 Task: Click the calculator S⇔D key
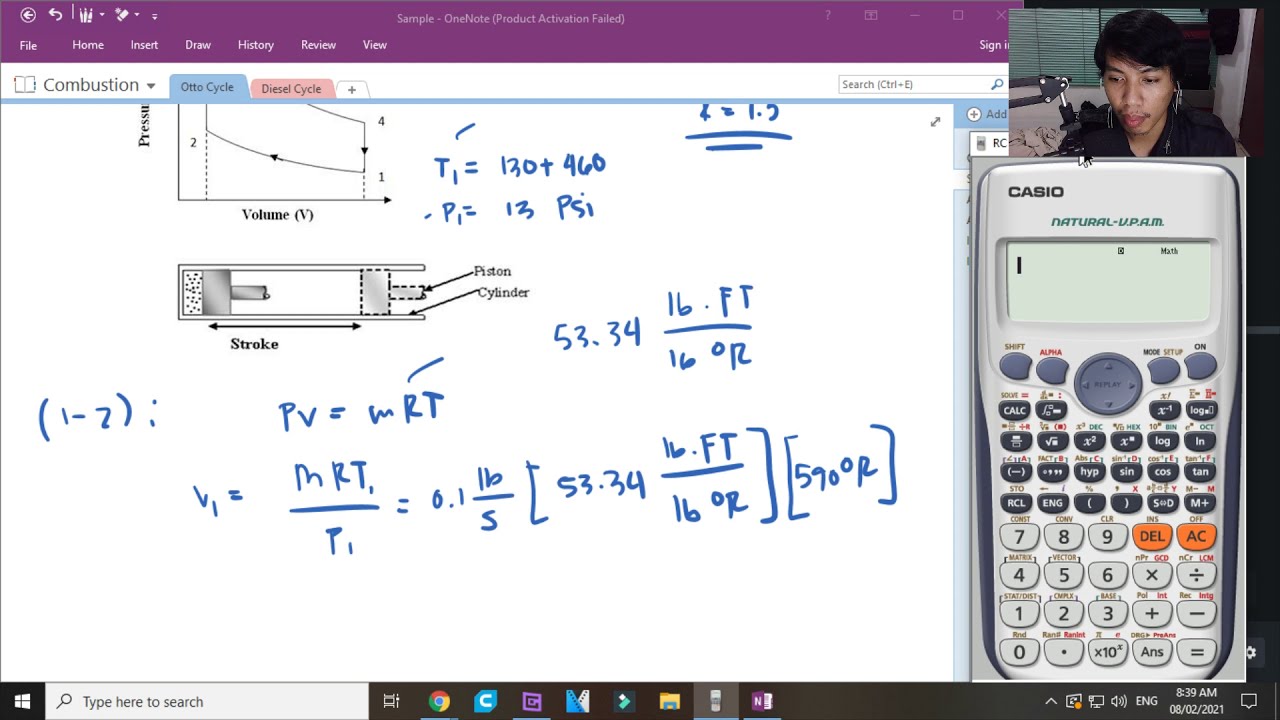1163,503
